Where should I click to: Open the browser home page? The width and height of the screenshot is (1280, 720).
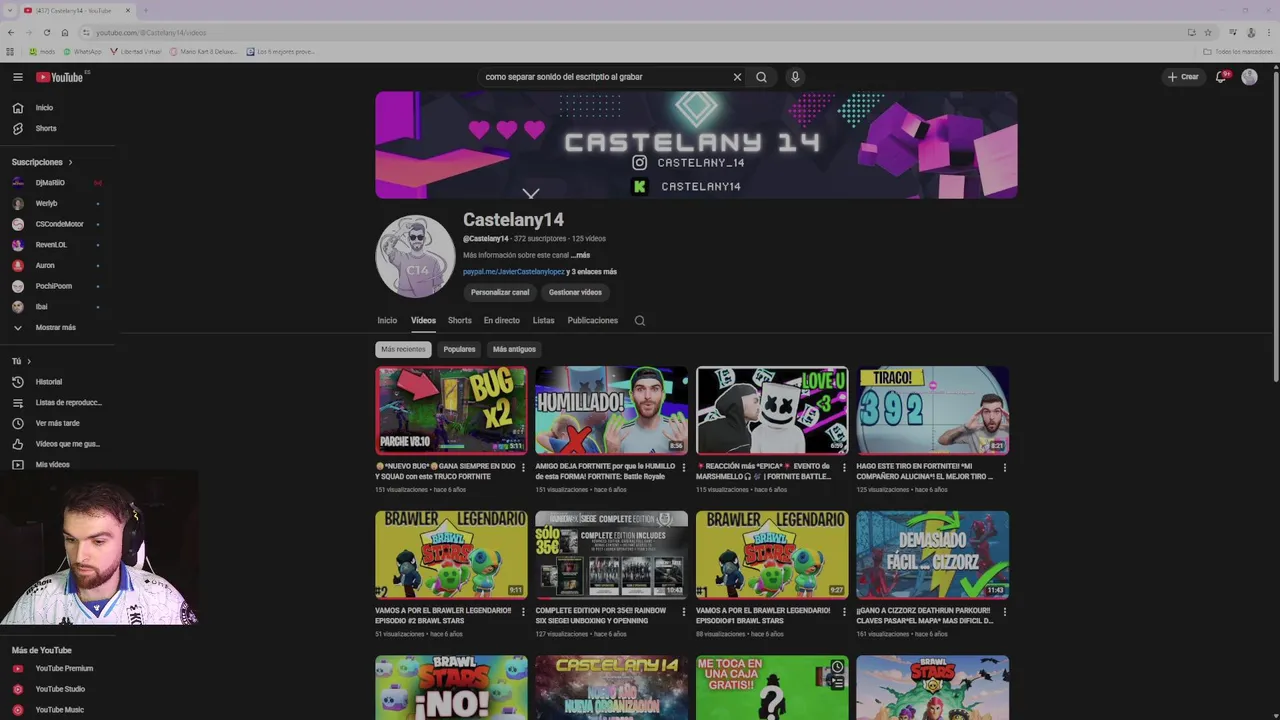coord(65,32)
